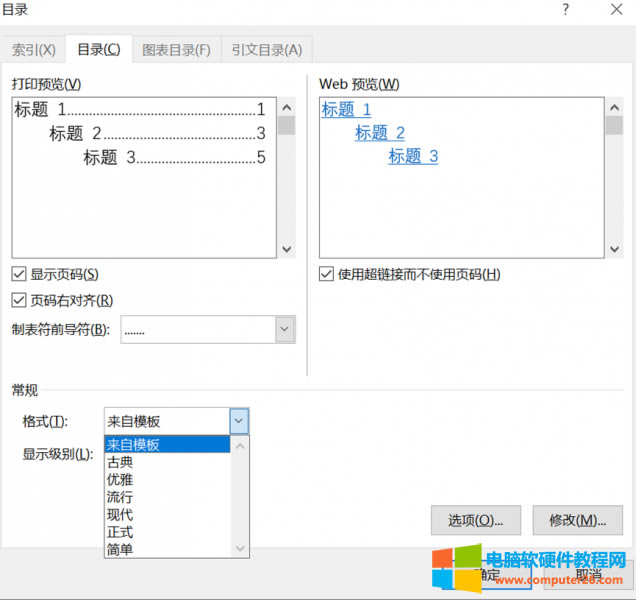Viewport: 636px width, 600px height.
Task: Pick the 流行 format option
Action: coord(120,497)
